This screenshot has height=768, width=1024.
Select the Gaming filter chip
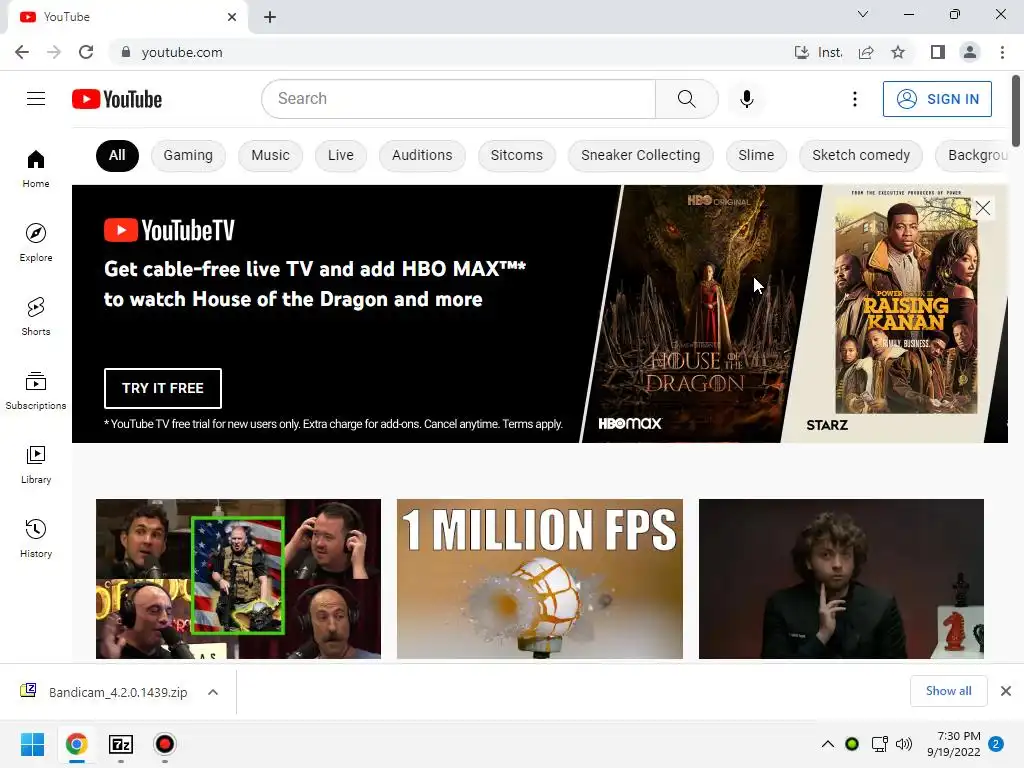(x=188, y=155)
